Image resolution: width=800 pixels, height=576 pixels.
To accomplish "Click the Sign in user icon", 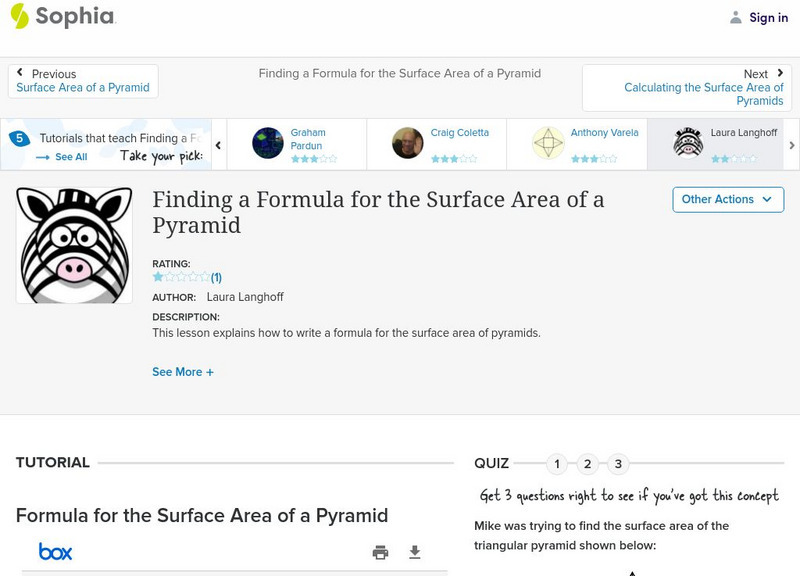I will [736, 17].
